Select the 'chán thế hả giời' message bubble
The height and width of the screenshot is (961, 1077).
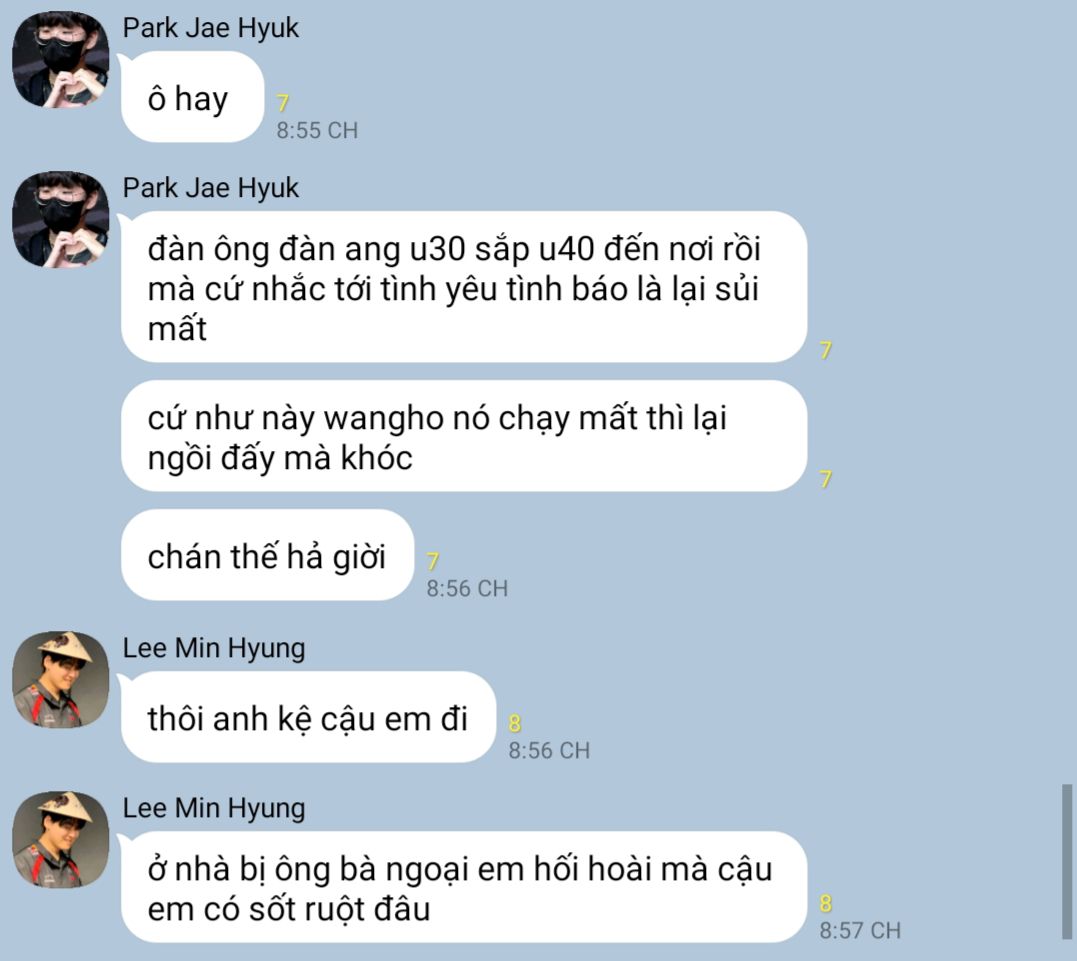(268, 555)
